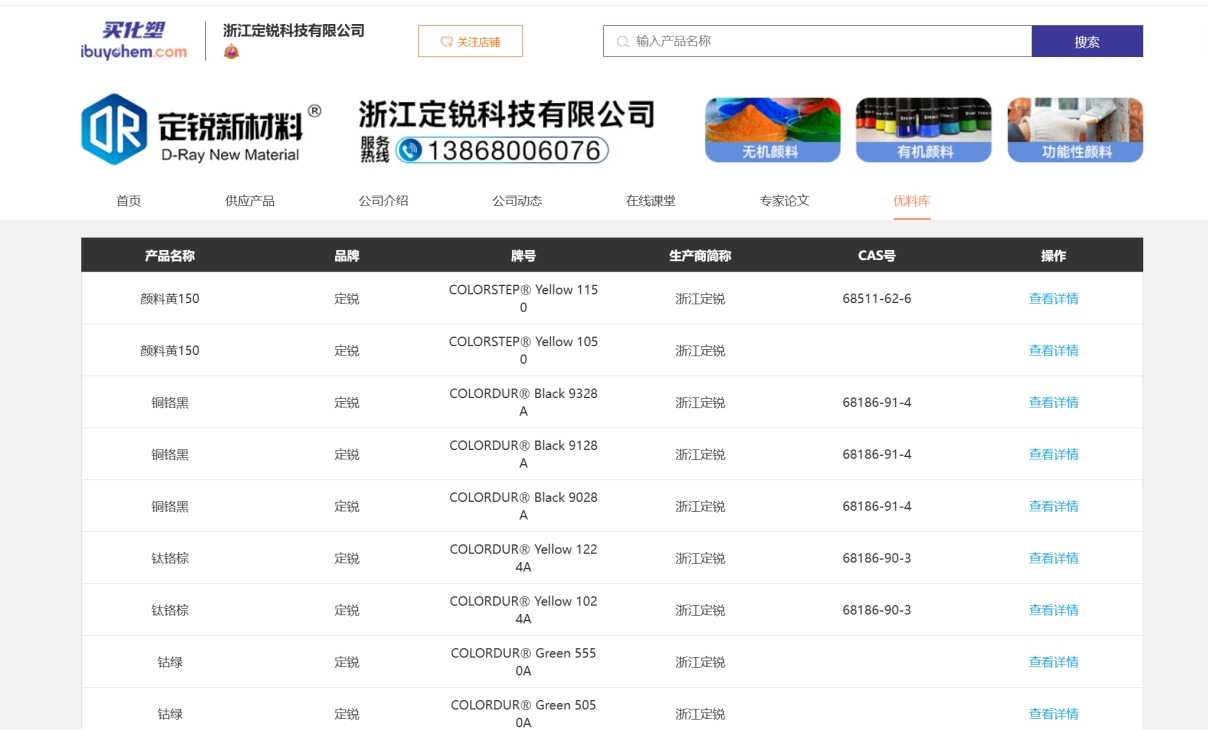Click the 搜索 search button
The image size is (1208, 730).
coord(1087,42)
